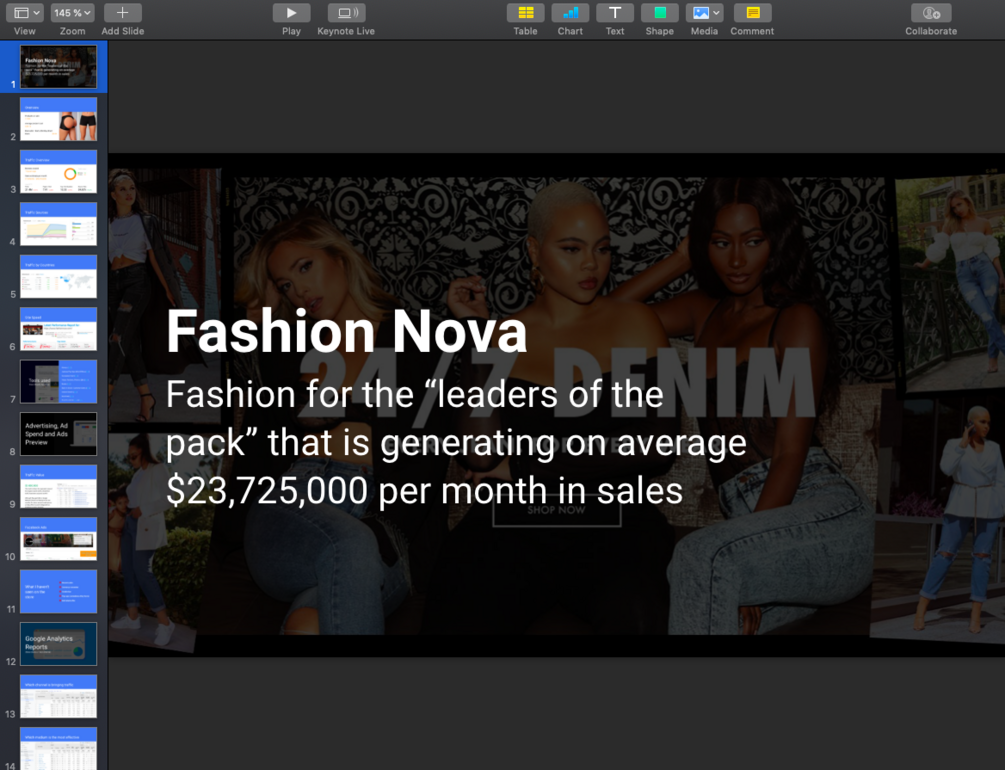Select slide 9 thumbnail
The image size is (1005, 770).
(x=58, y=487)
